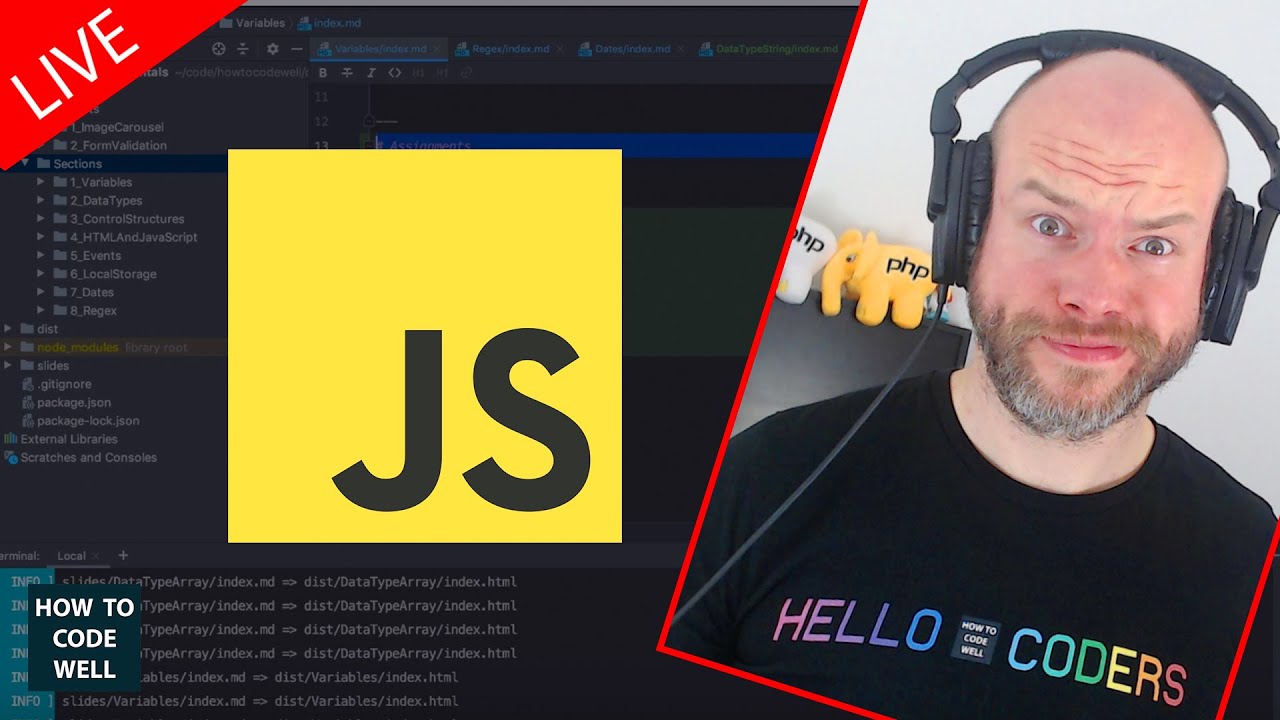1280x720 pixels.
Task: Expand the dist folder arrow
Action: coord(9,328)
